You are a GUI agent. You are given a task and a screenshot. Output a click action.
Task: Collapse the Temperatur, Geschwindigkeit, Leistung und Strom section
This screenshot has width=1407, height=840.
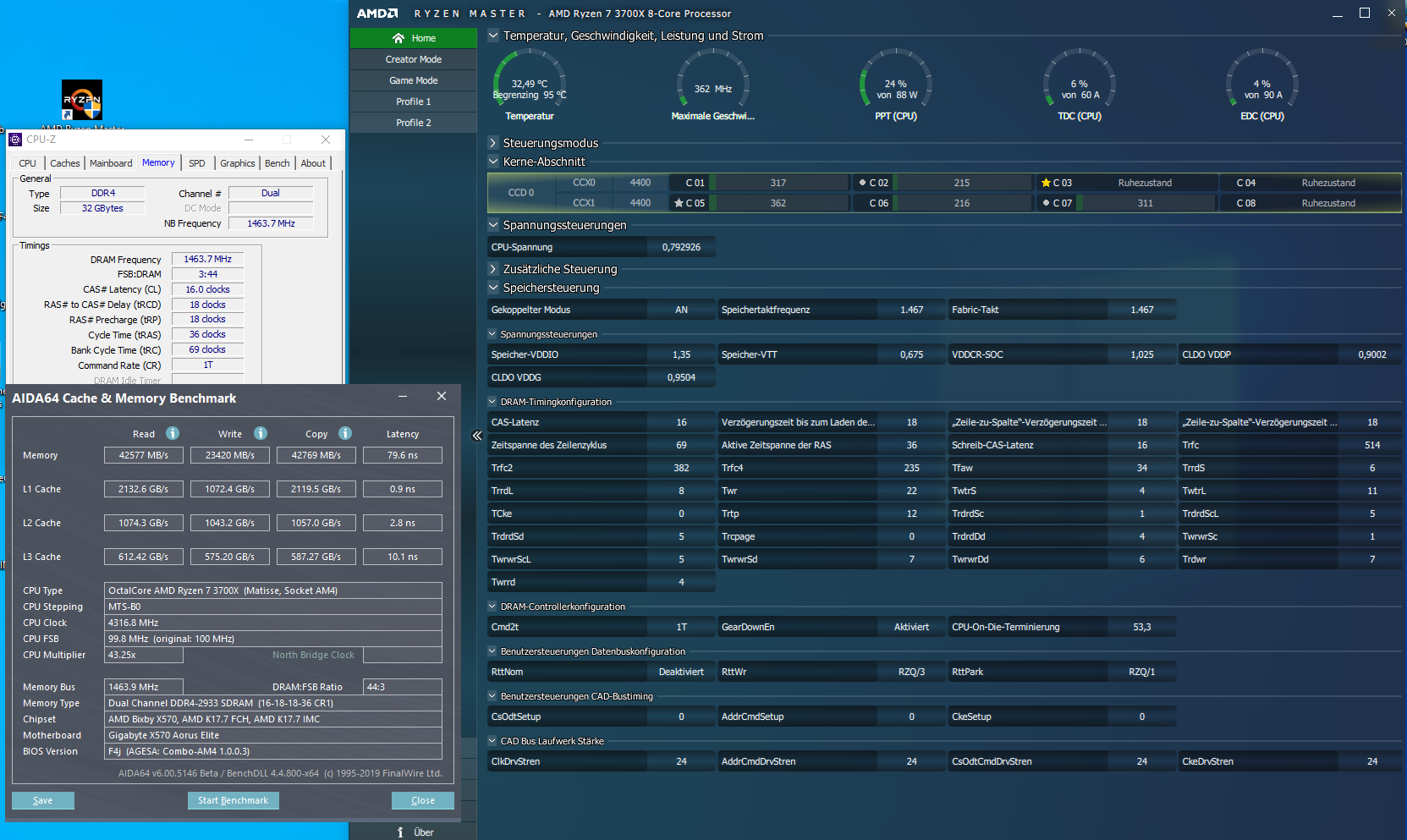[x=493, y=36]
